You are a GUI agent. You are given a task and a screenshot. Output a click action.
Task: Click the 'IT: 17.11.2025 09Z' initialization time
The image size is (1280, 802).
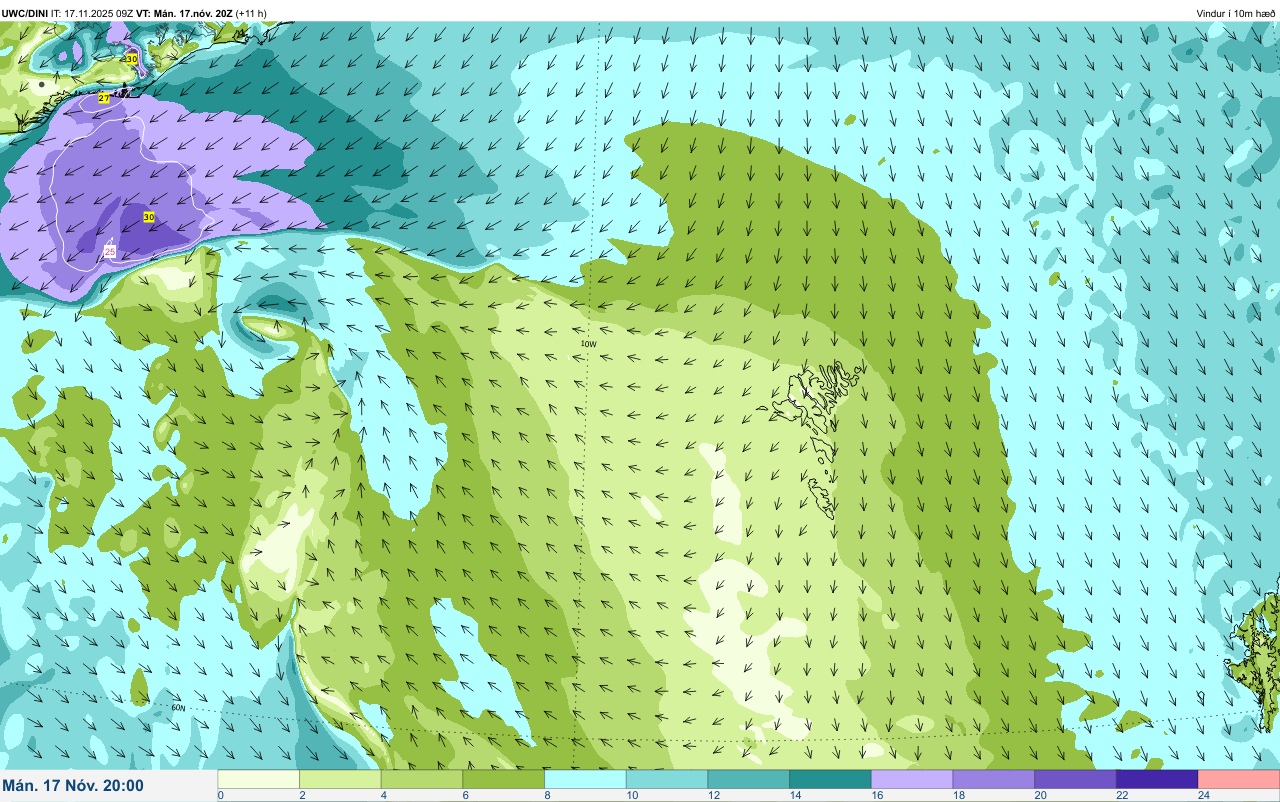(92, 13)
